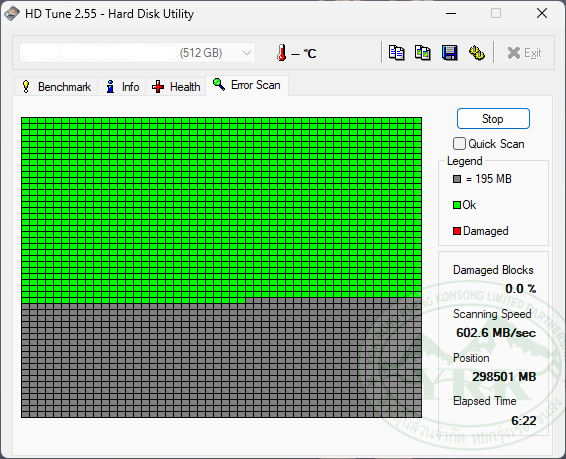Click the 0.0 % damaged blocks value

[x=521, y=289]
